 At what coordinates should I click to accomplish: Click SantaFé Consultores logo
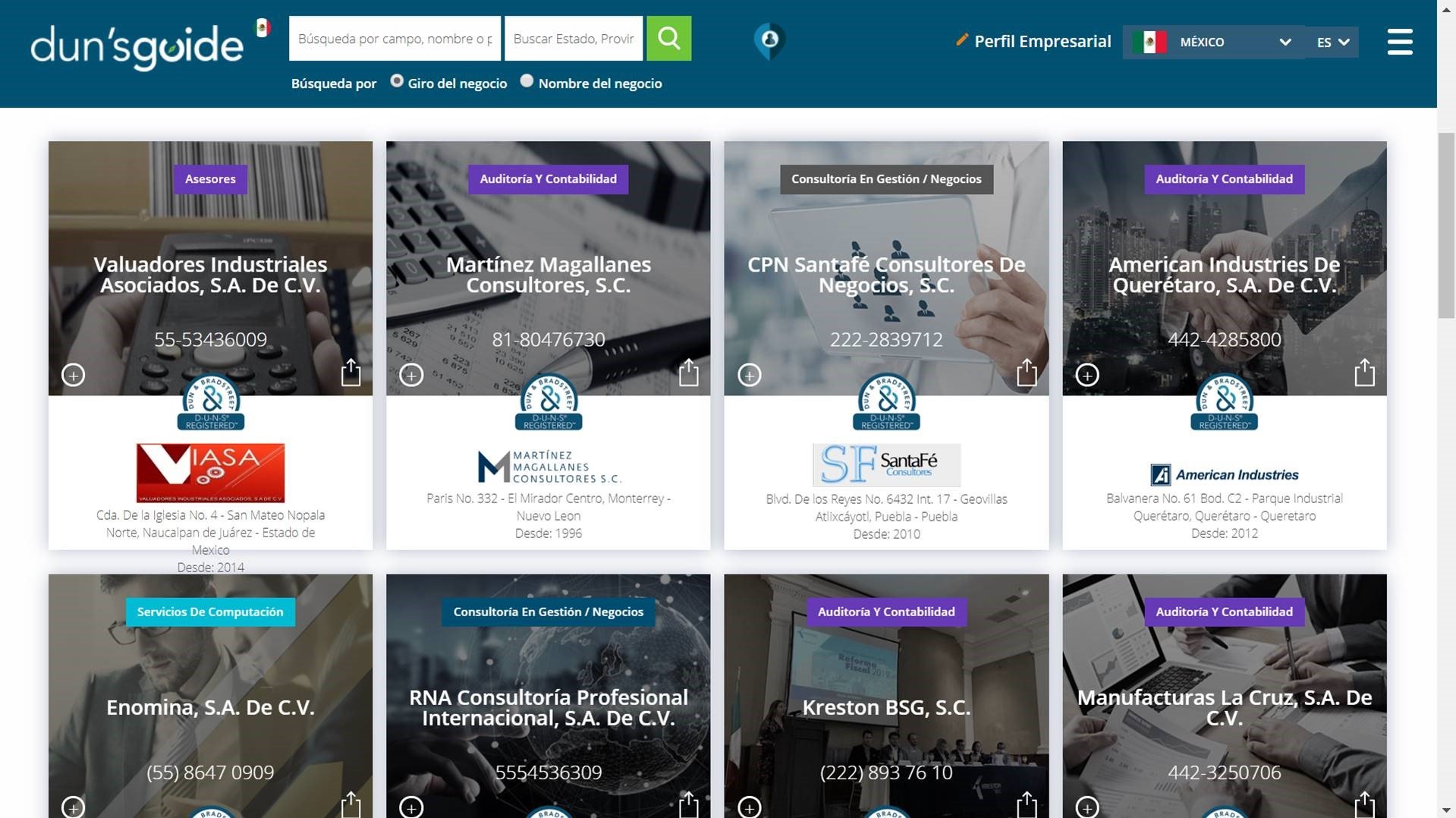(x=886, y=464)
